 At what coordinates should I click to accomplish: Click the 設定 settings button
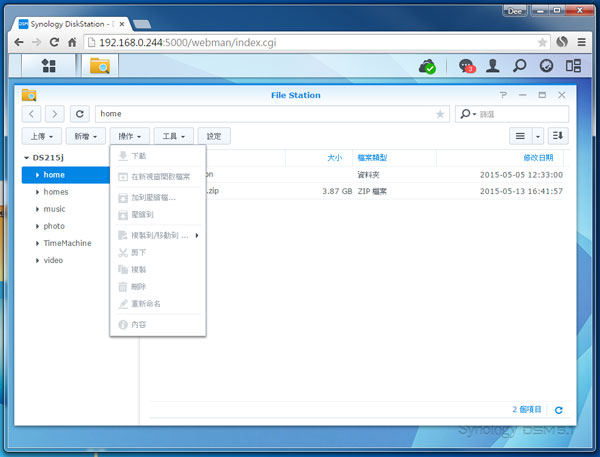[214, 135]
